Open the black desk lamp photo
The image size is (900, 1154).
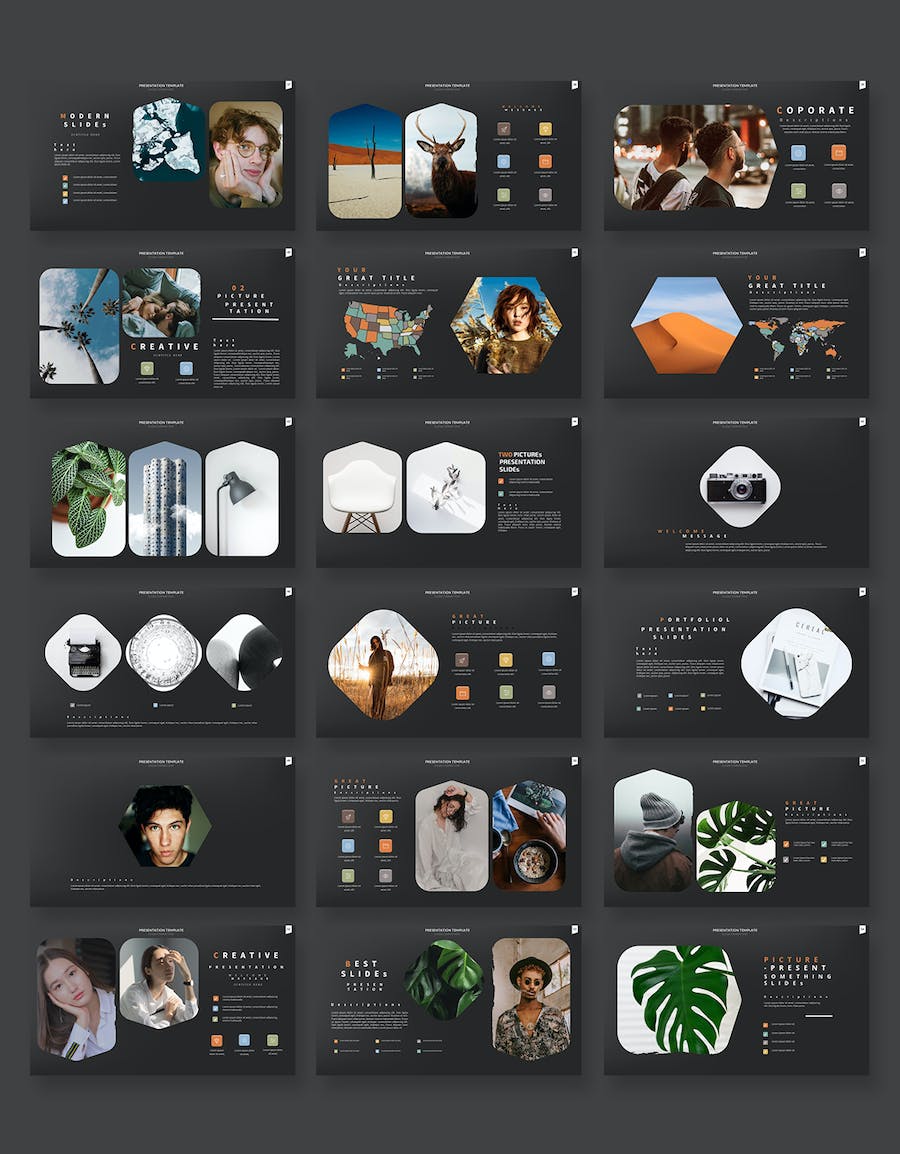pyautogui.click(x=242, y=498)
